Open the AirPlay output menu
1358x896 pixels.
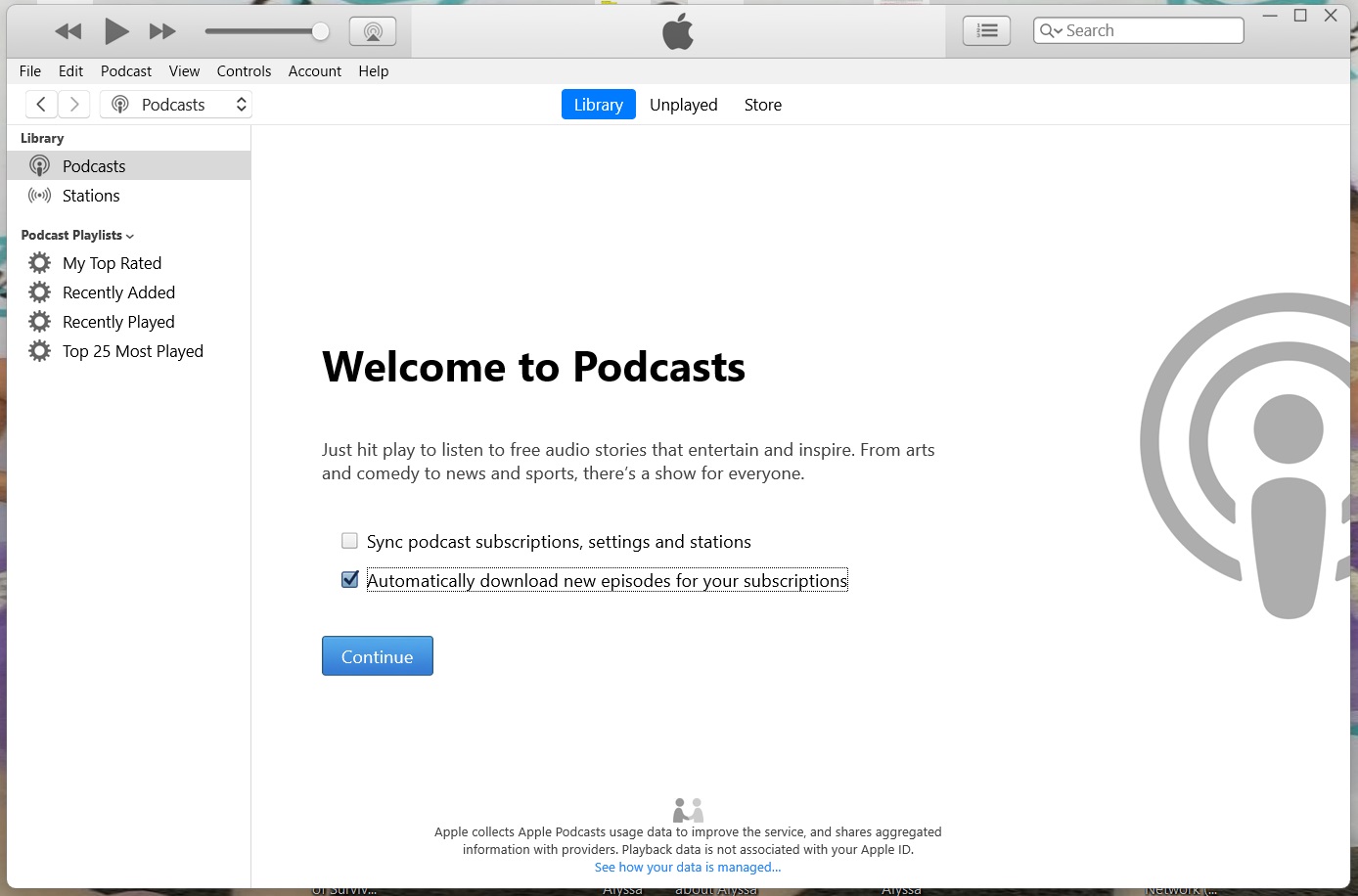coord(373,31)
